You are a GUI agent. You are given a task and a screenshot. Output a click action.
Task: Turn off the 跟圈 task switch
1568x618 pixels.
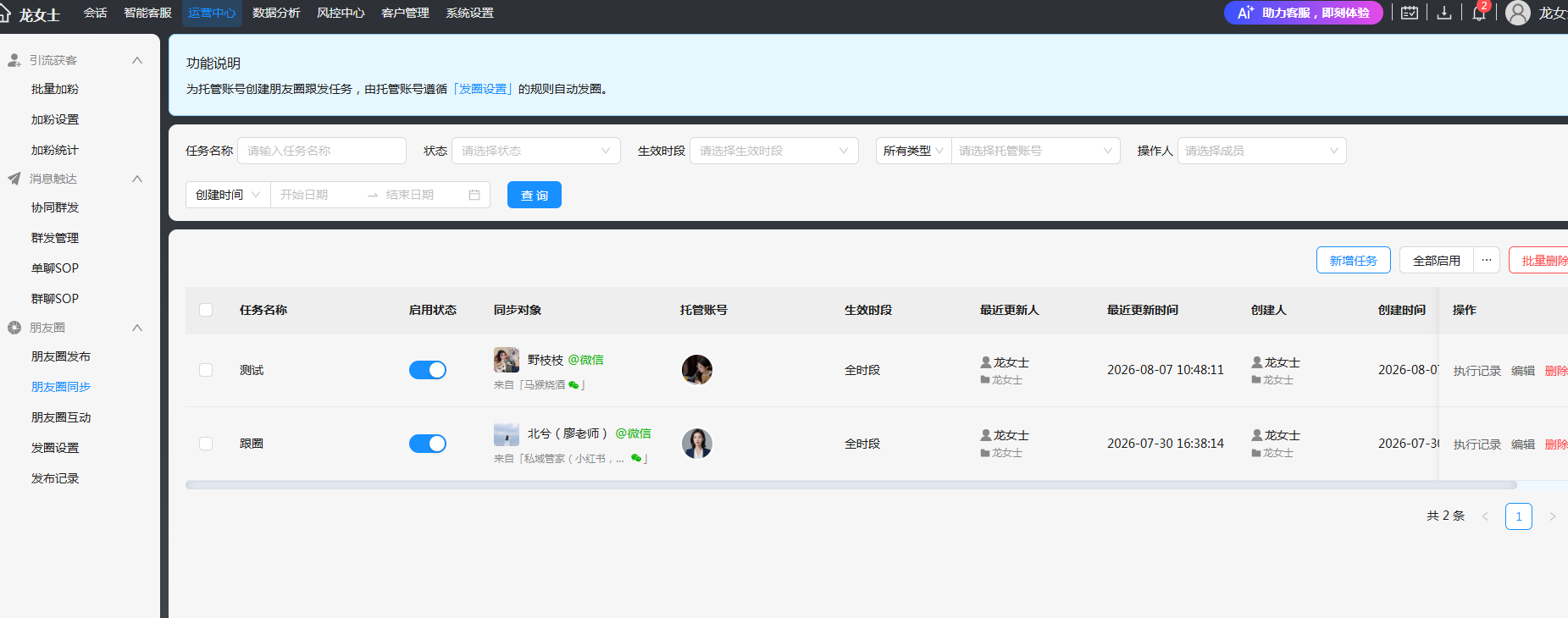(428, 444)
